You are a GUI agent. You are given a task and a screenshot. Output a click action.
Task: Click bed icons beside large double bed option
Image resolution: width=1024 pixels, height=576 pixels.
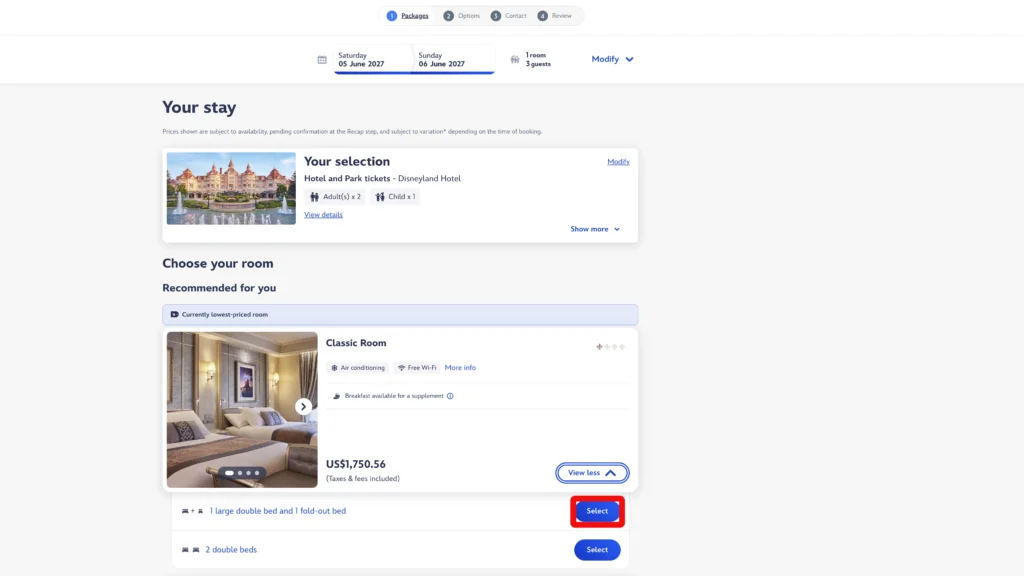click(193, 511)
